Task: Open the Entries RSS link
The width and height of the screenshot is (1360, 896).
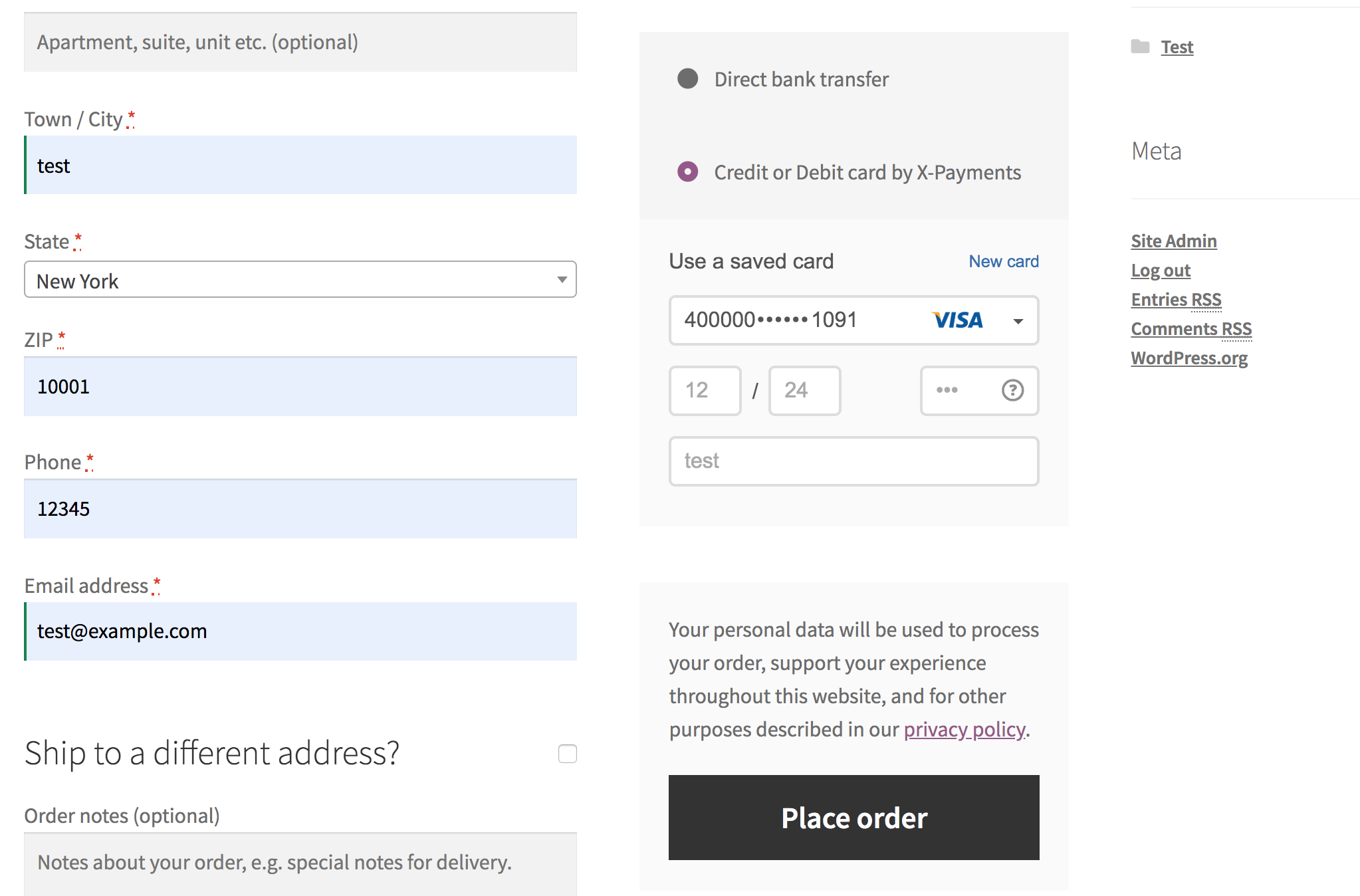Action: click(x=1176, y=299)
